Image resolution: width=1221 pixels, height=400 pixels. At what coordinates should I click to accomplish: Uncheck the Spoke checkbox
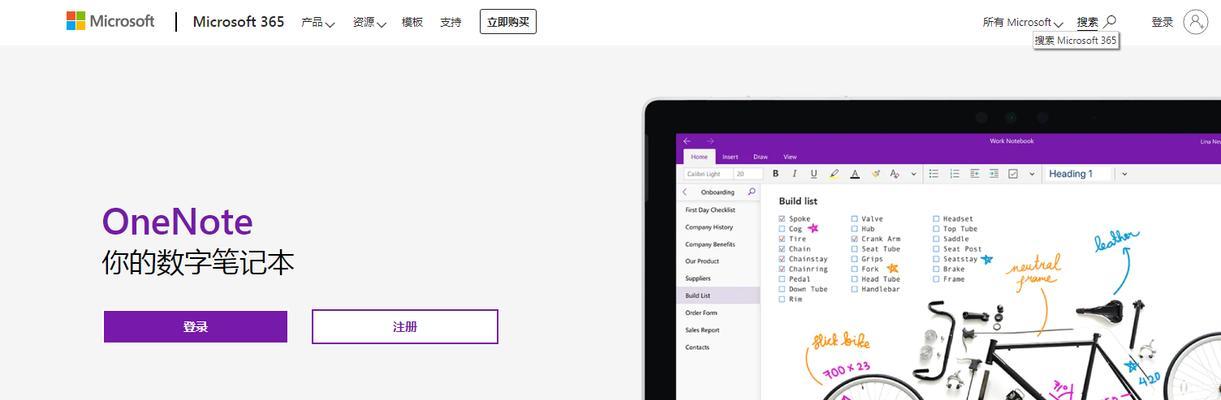point(782,219)
